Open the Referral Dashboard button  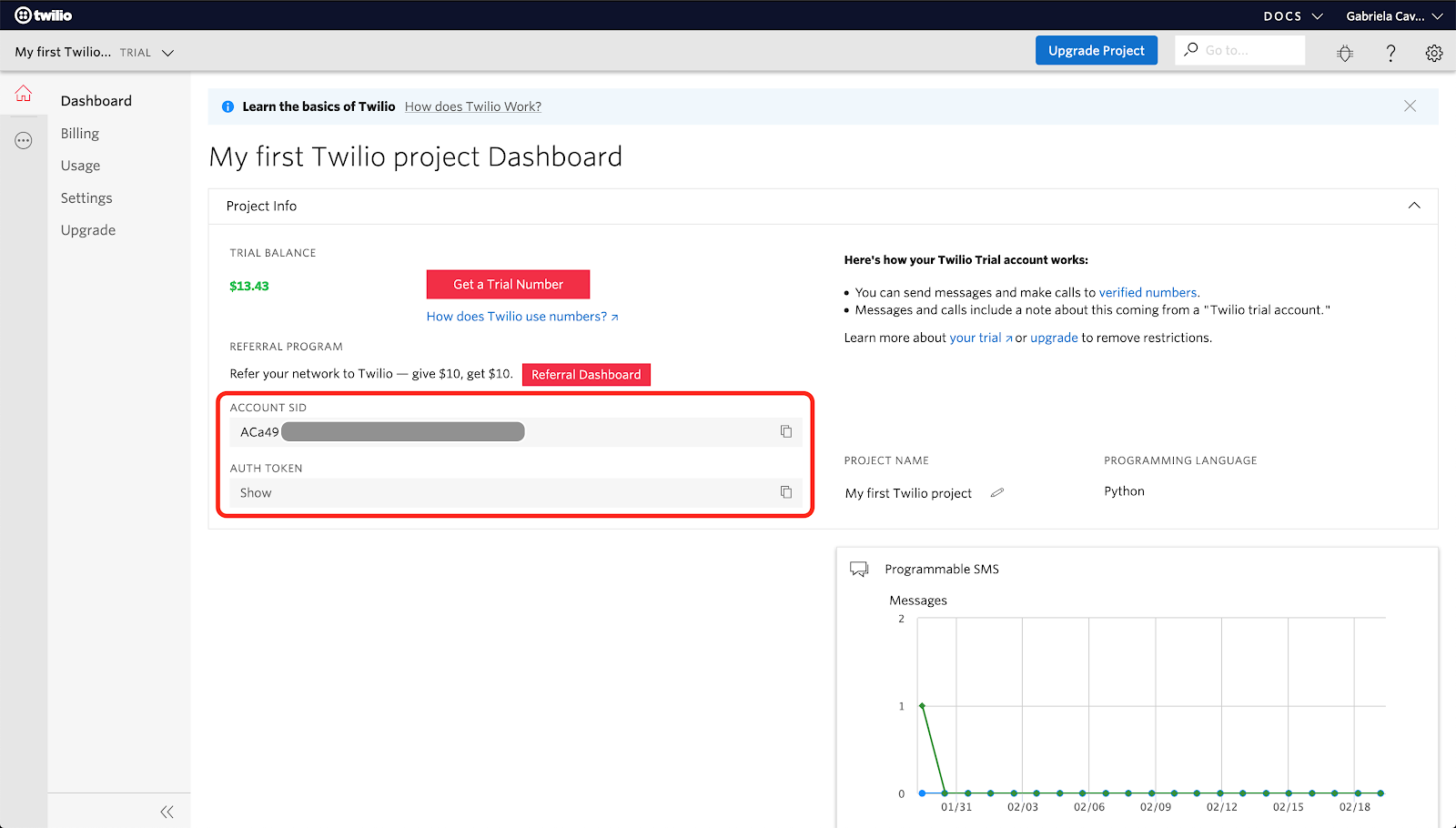586,375
